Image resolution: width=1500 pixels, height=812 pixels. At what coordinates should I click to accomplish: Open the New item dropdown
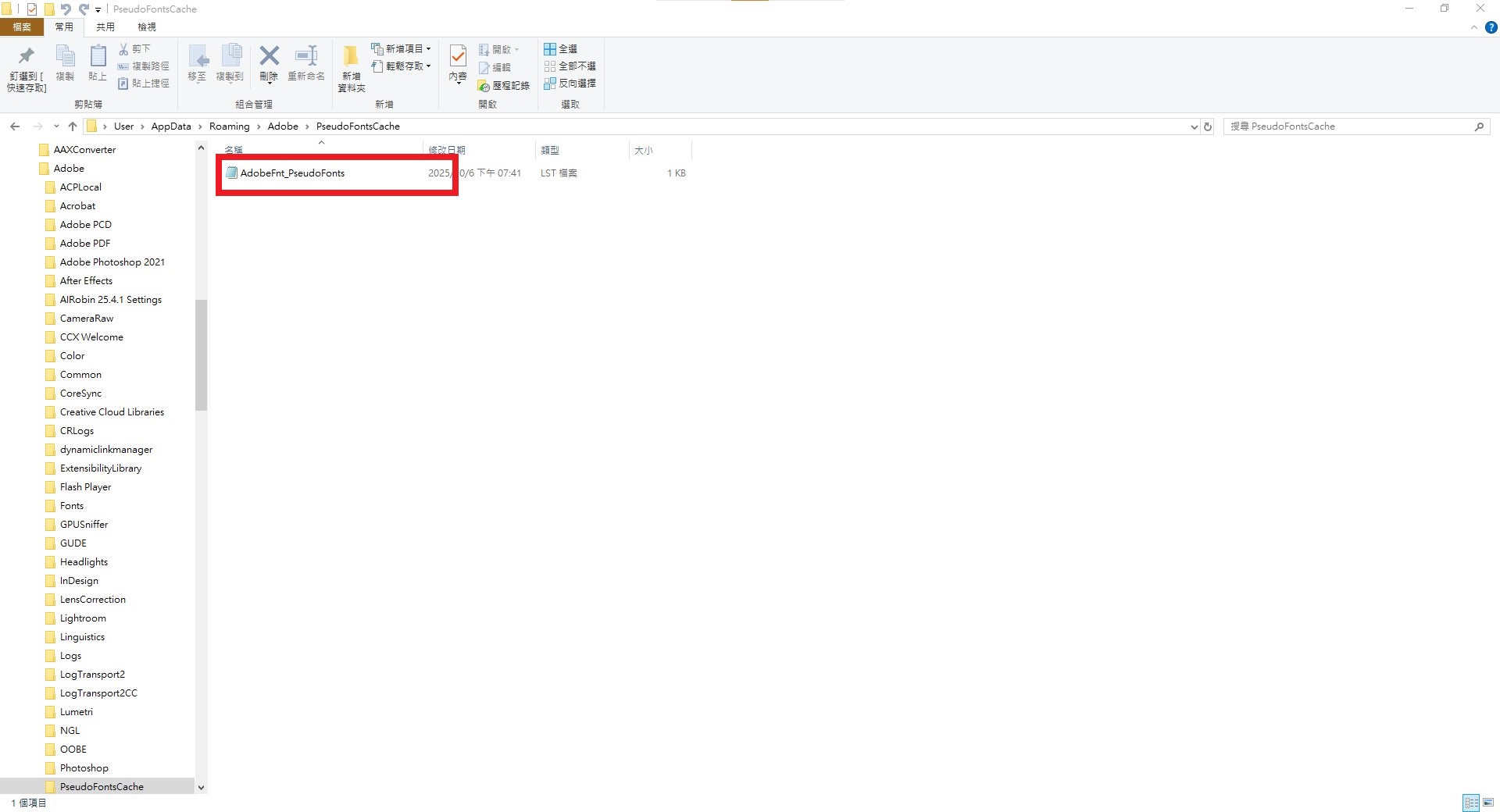click(402, 48)
